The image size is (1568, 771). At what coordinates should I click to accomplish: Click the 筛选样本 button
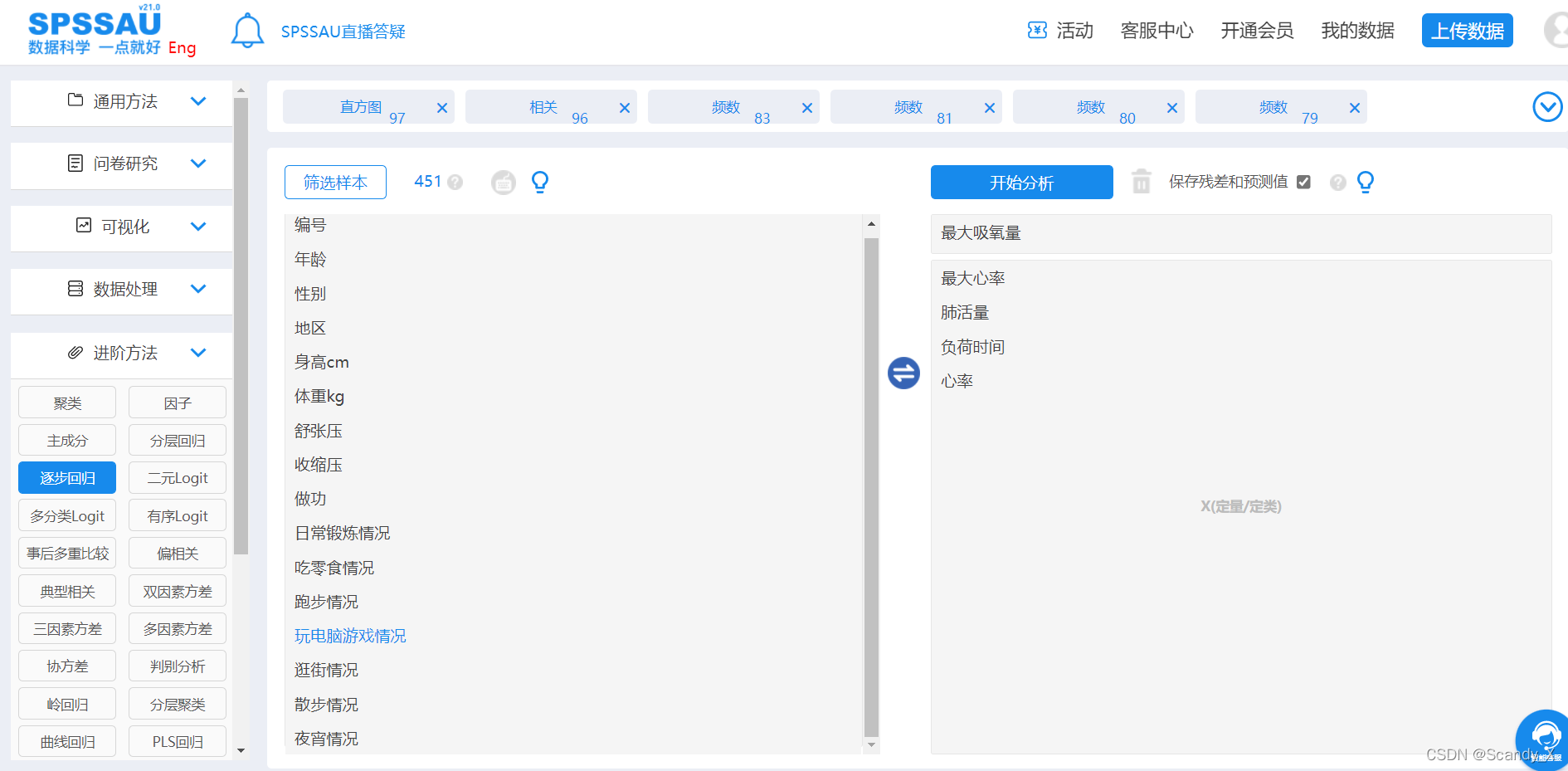click(x=335, y=182)
